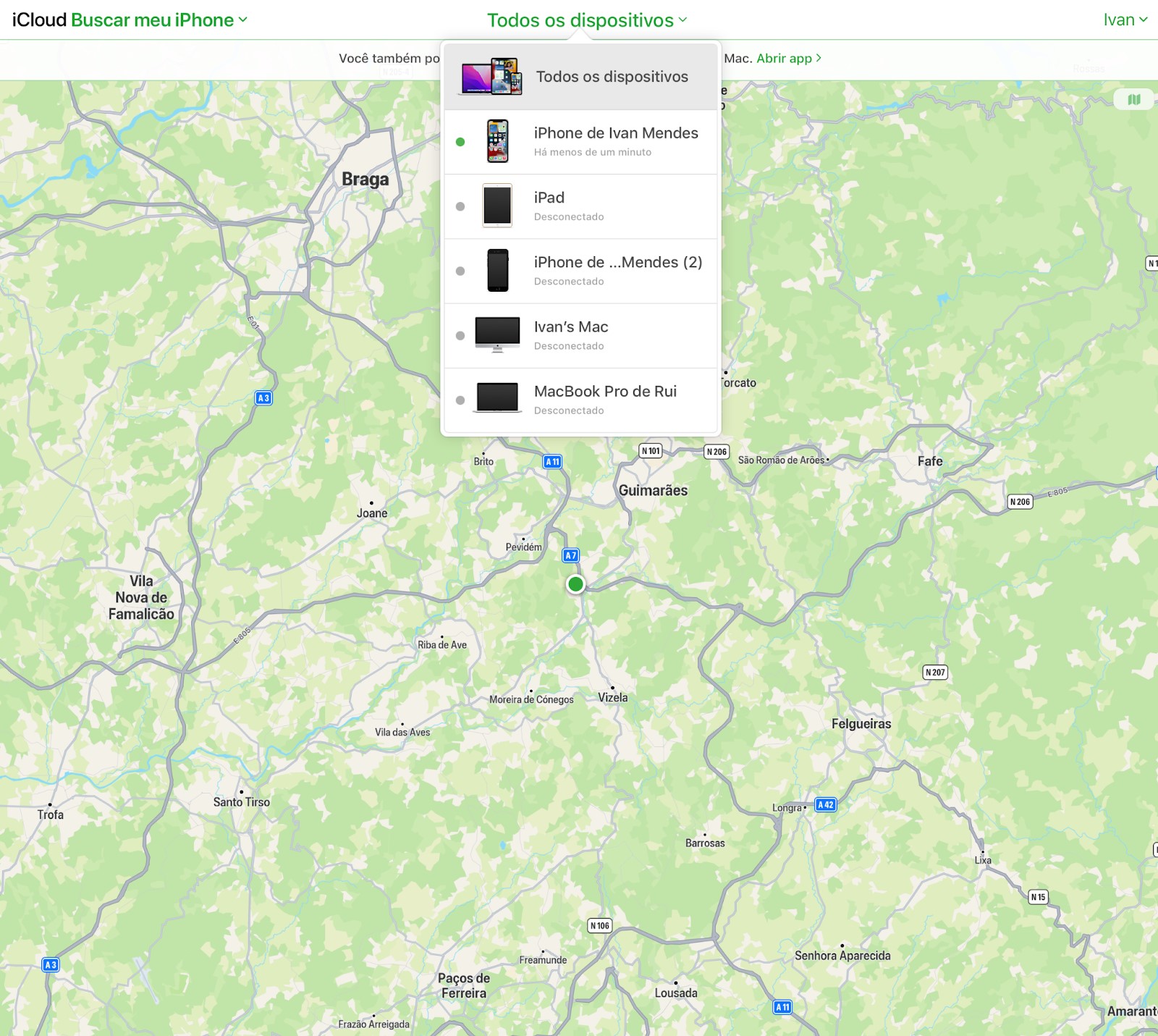Open the Ivan account menu

coord(1125,20)
